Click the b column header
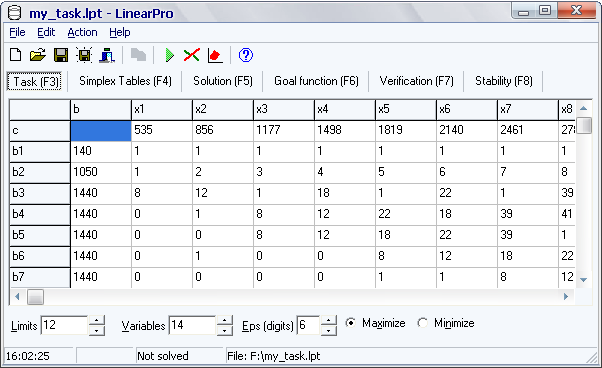 click(101, 110)
